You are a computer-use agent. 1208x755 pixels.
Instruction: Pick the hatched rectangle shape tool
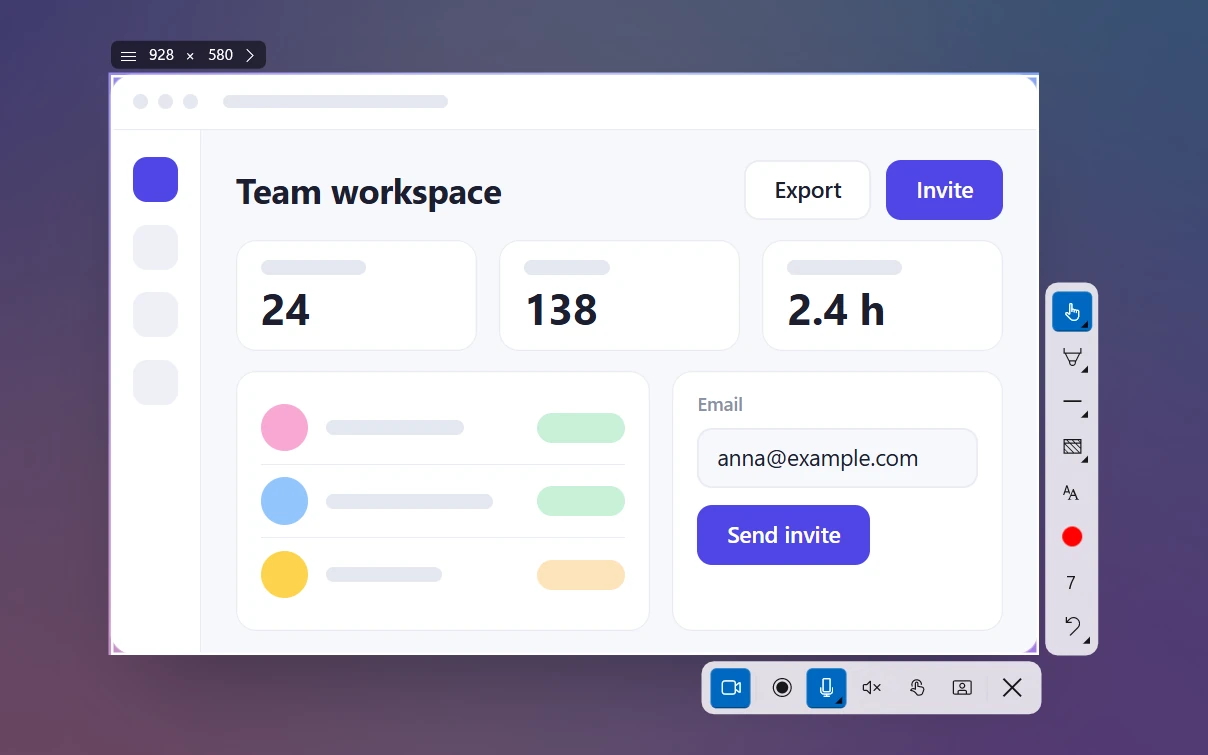(x=1071, y=447)
